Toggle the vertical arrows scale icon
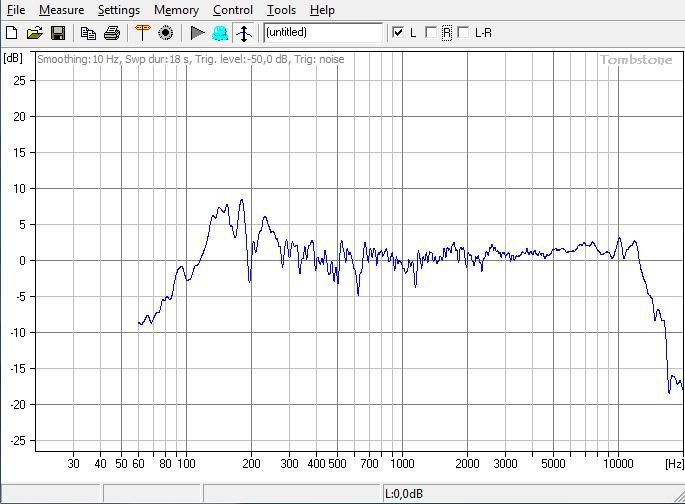Viewport: 685px width, 504px height. click(243, 33)
